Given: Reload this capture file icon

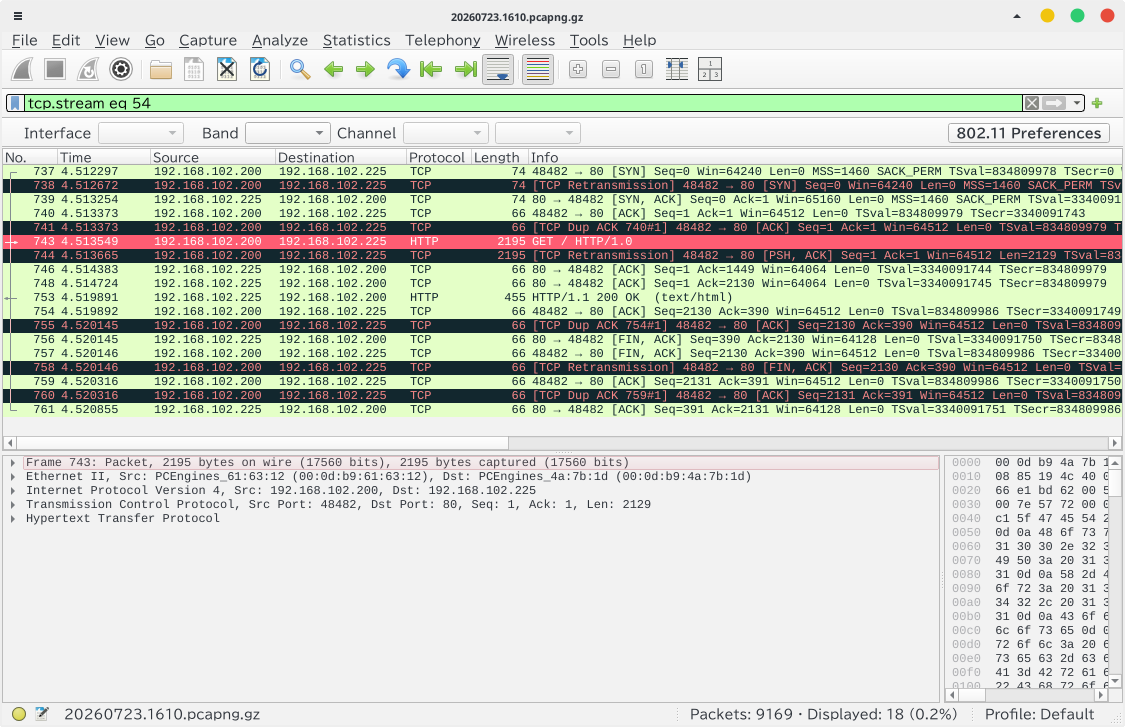Looking at the screenshot, I should 260,70.
